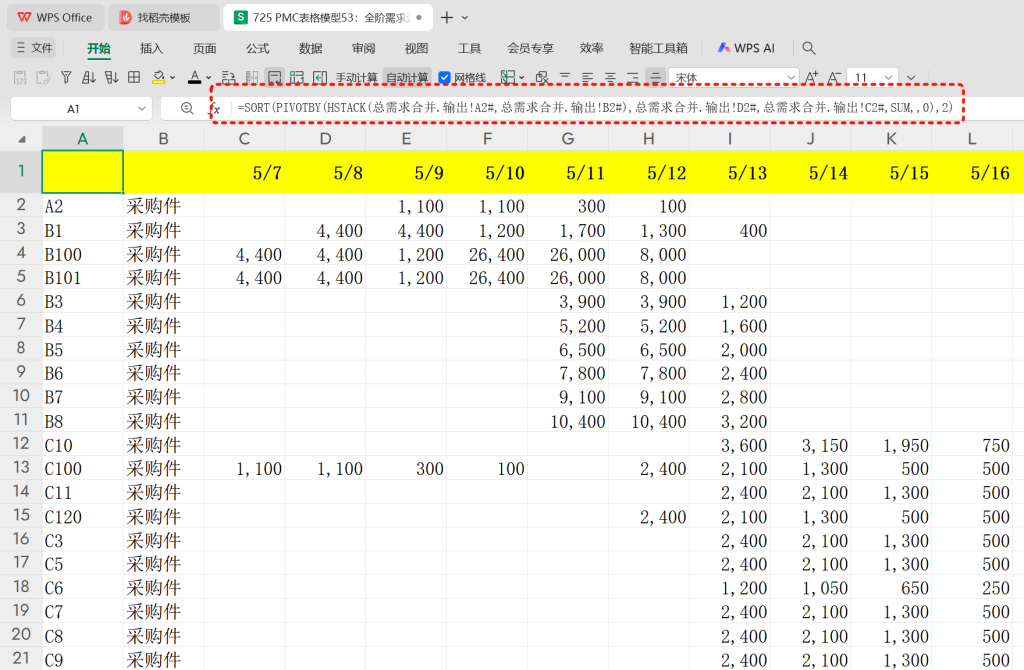This screenshot has height=670, width=1024.
Task: Open the new-tab dropdown arrow
Action: pos(465,18)
